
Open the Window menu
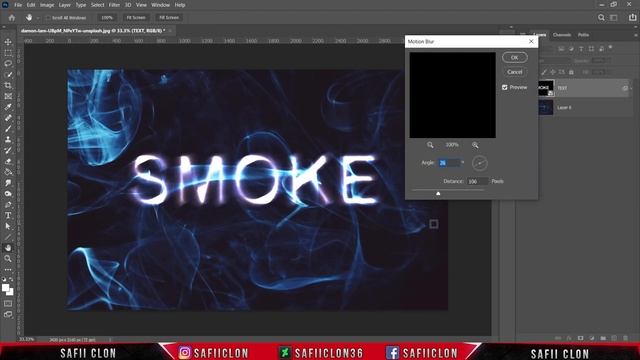[160, 5]
